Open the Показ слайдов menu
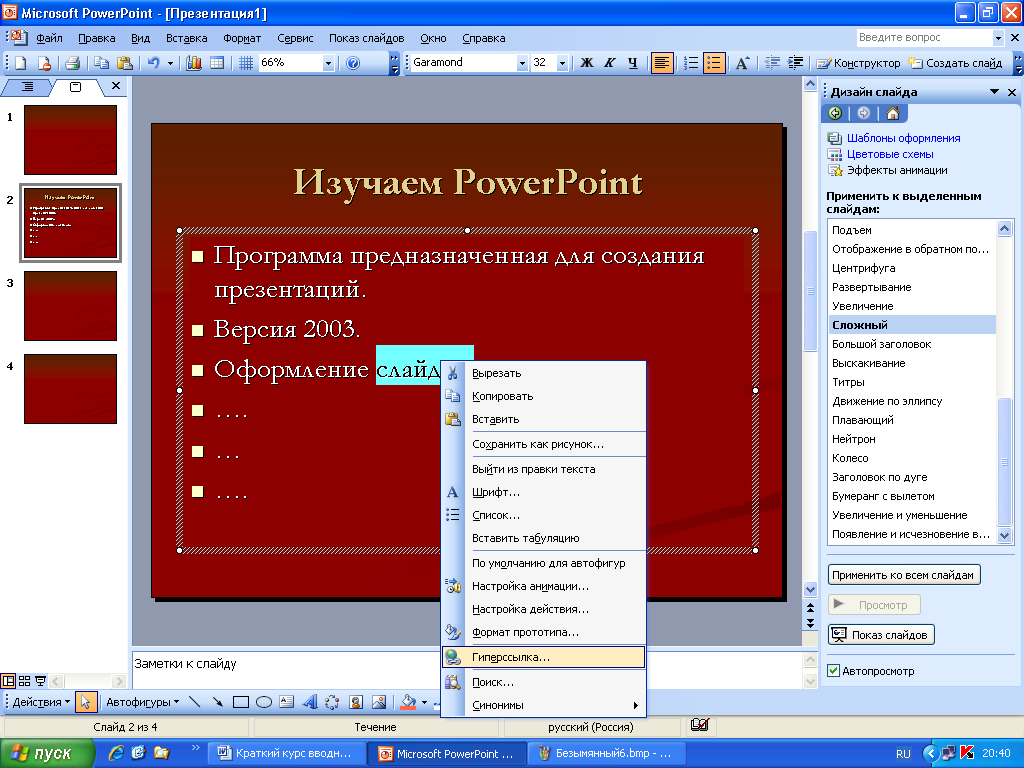Image resolution: width=1024 pixels, height=768 pixels. click(x=366, y=38)
